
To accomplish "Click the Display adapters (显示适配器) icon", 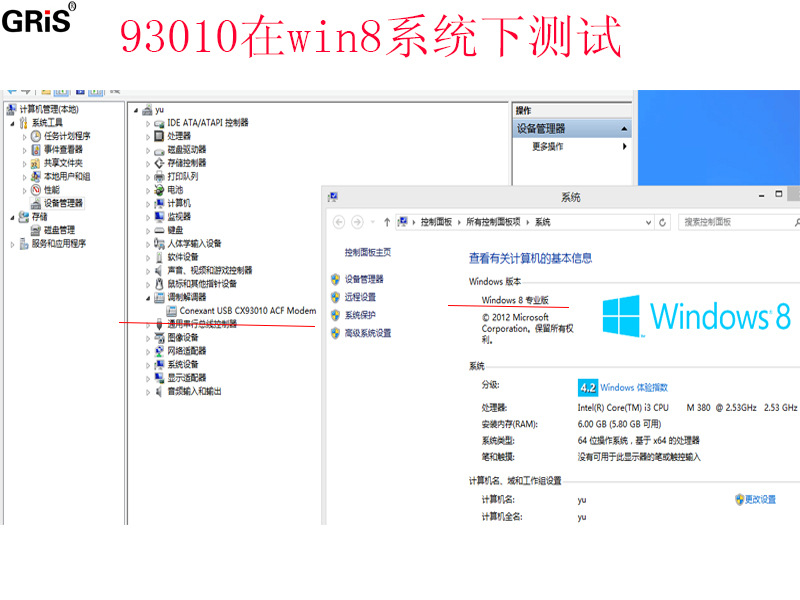I will pos(159,378).
